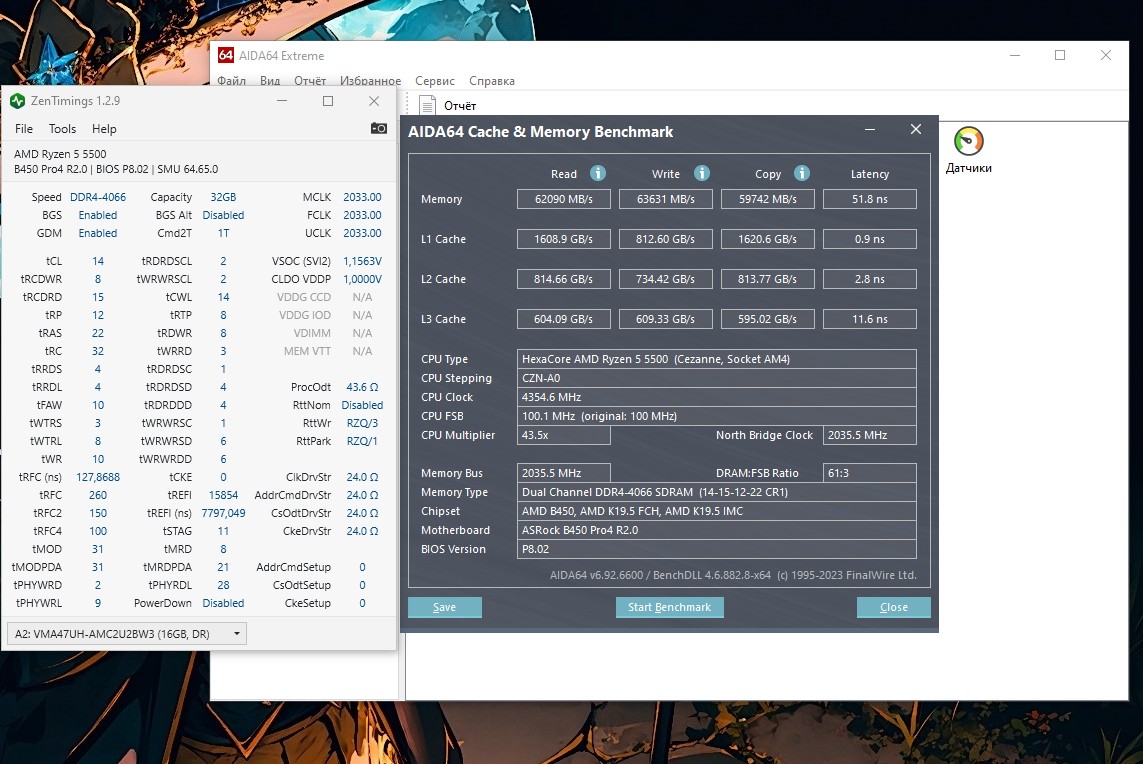The height and width of the screenshot is (764, 1143).
Task: Click the Memory Bus field 2035.5 MHz
Action: coord(563,473)
